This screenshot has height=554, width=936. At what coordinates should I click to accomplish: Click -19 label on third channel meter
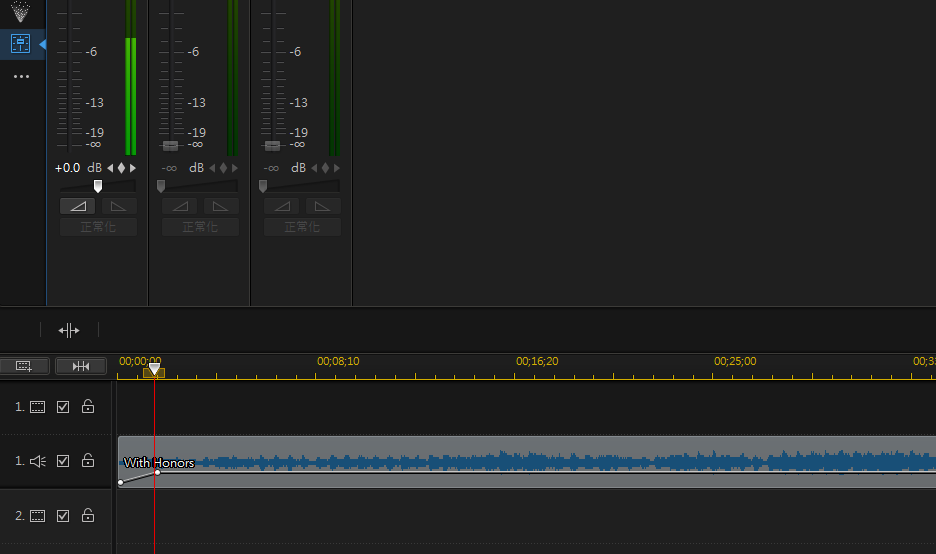(x=298, y=133)
